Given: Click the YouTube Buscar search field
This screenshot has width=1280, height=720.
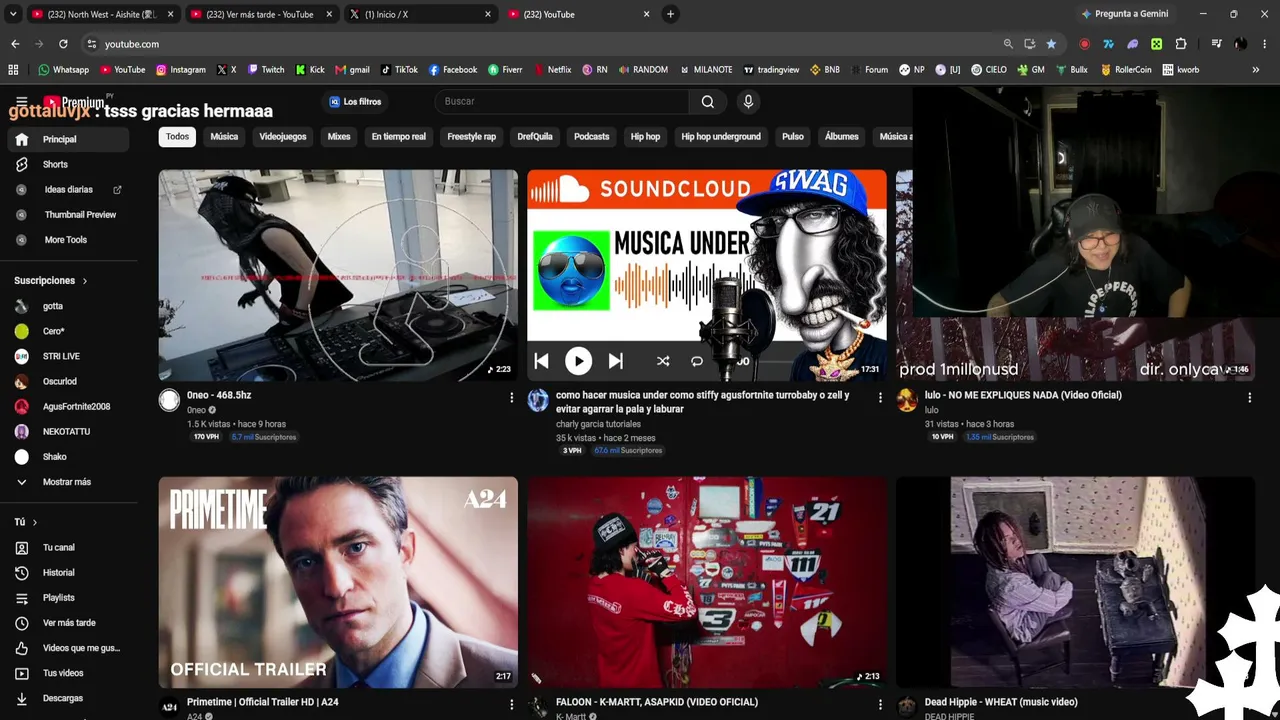Looking at the screenshot, I should (x=562, y=101).
